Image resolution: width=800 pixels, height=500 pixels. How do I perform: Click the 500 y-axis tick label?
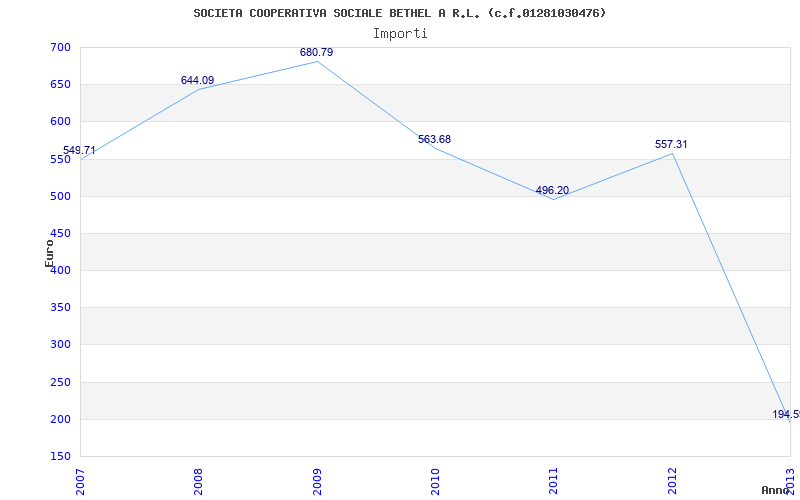[x=60, y=196]
